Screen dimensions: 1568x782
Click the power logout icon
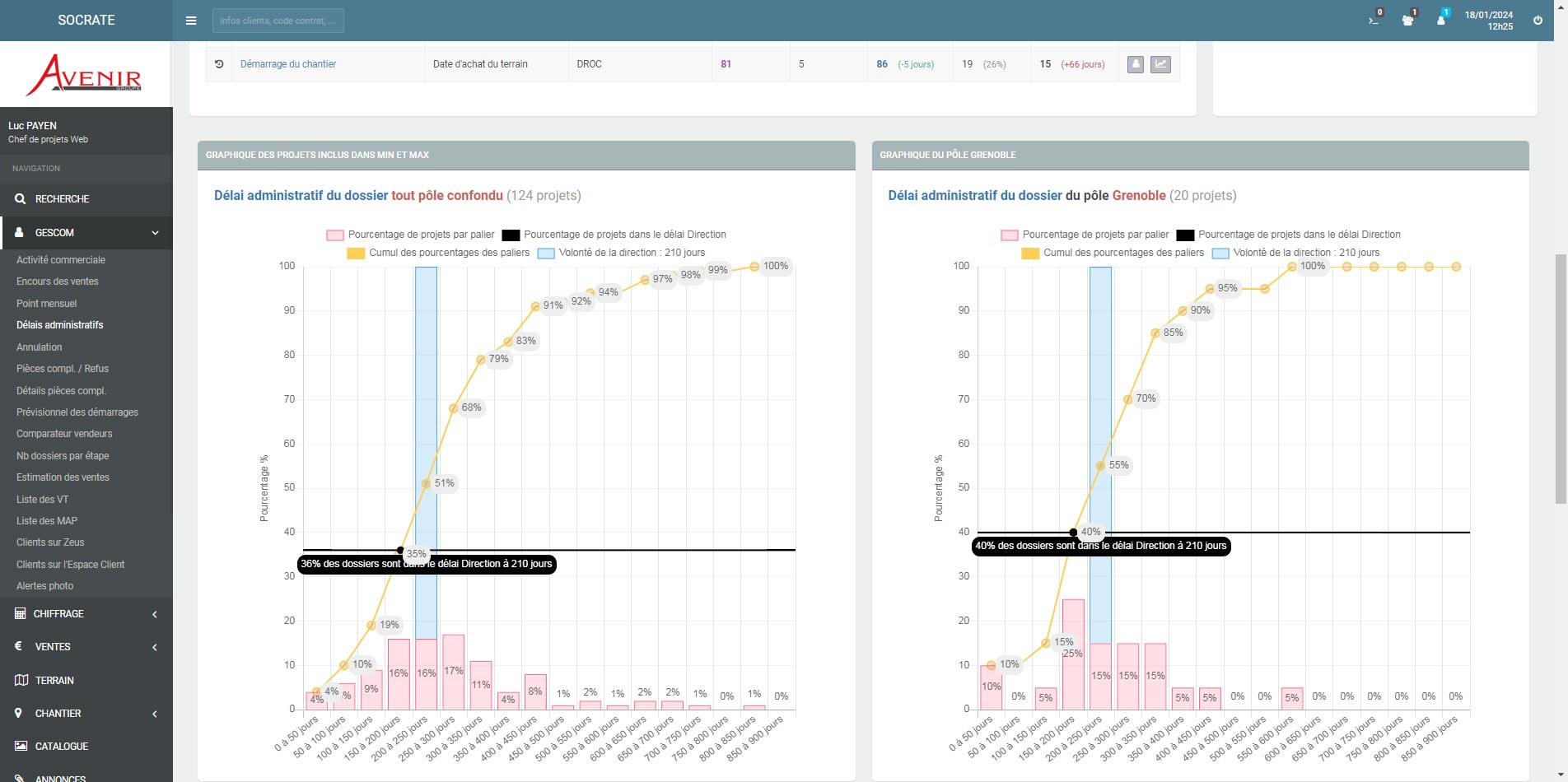[x=1538, y=21]
